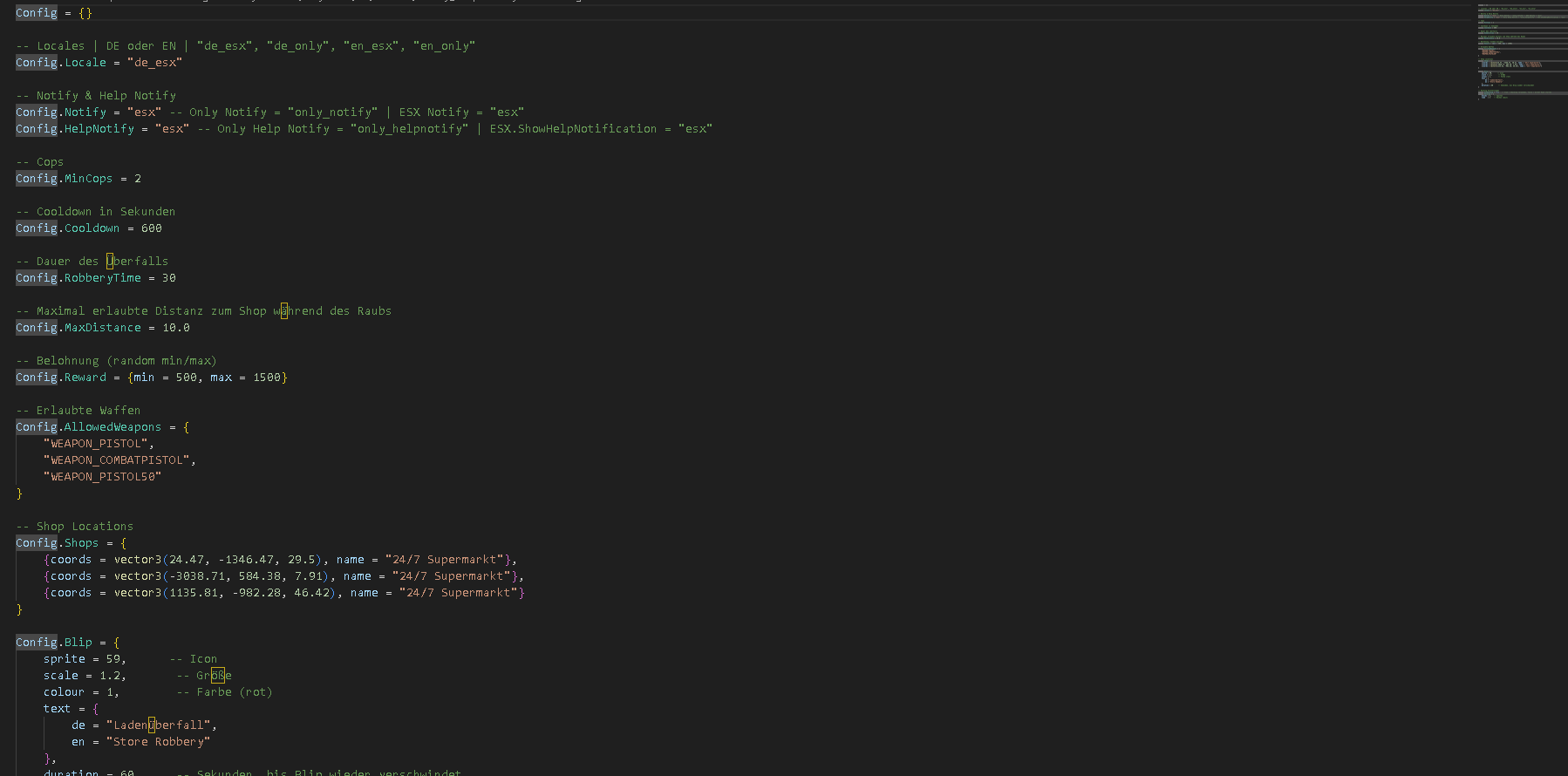The width and height of the screenshot is (1568, 776).
Task: Click the "WEAPON_PISTOL" entry
Action: [96, 444]
